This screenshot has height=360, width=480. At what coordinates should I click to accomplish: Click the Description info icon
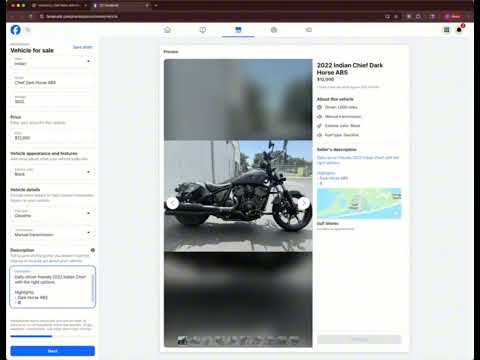93,250
